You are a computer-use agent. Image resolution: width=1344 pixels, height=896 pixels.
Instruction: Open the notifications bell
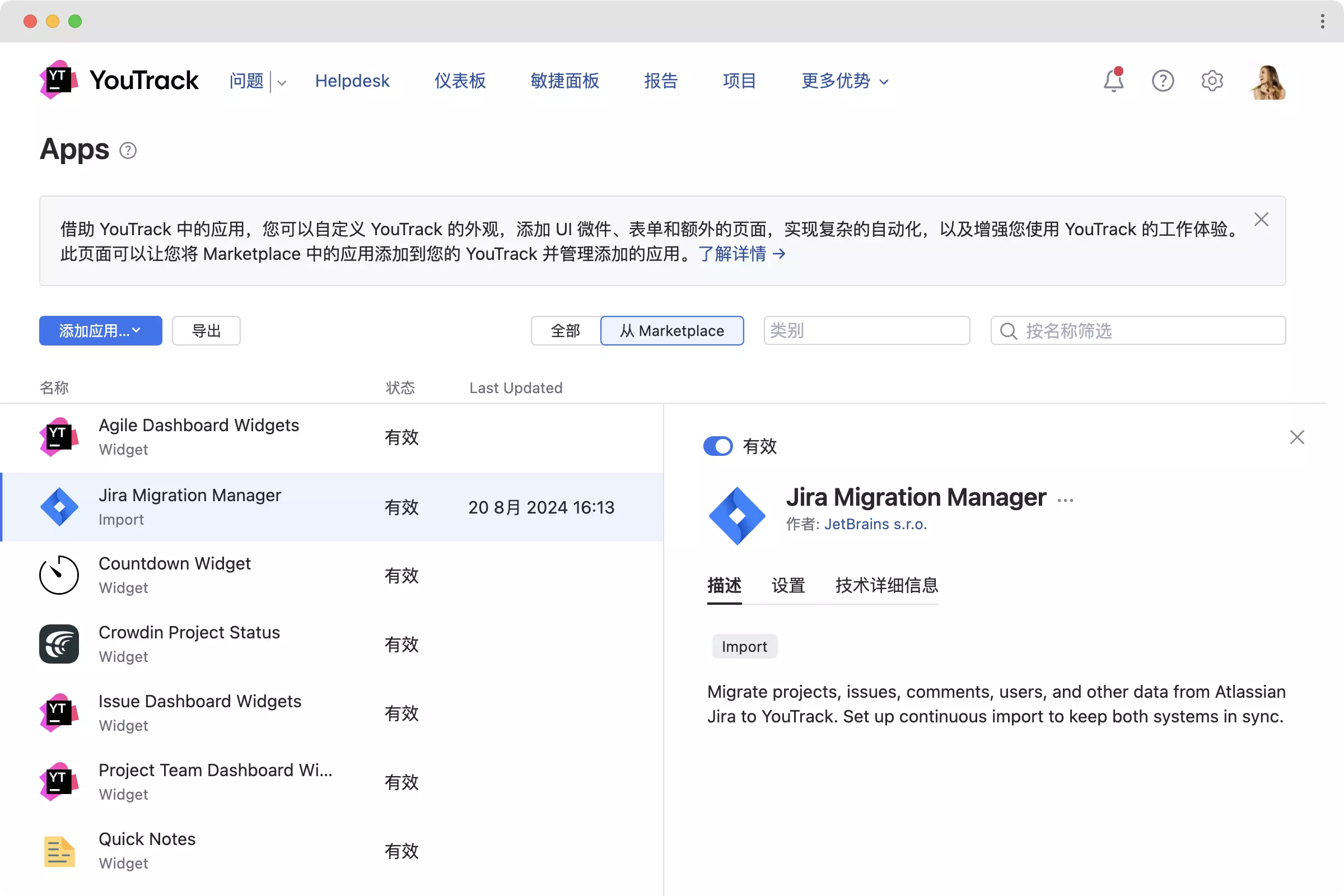1113,81
